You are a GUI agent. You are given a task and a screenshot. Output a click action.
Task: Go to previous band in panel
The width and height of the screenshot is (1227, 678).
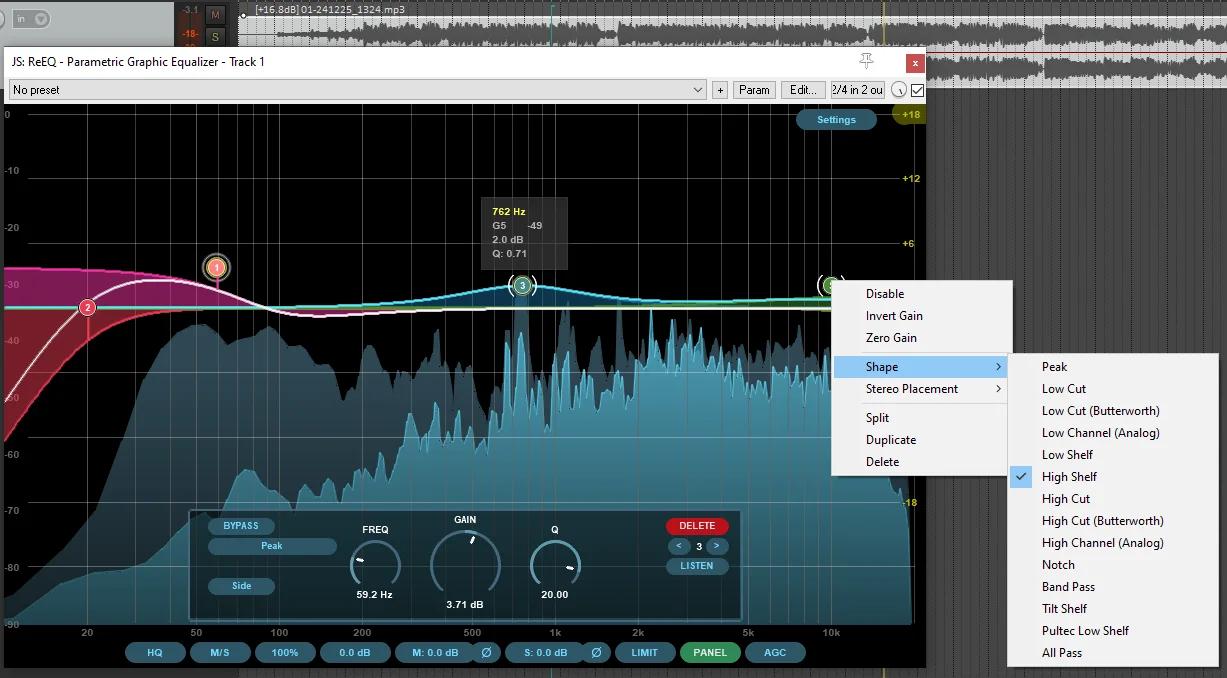tap(679, 546)
